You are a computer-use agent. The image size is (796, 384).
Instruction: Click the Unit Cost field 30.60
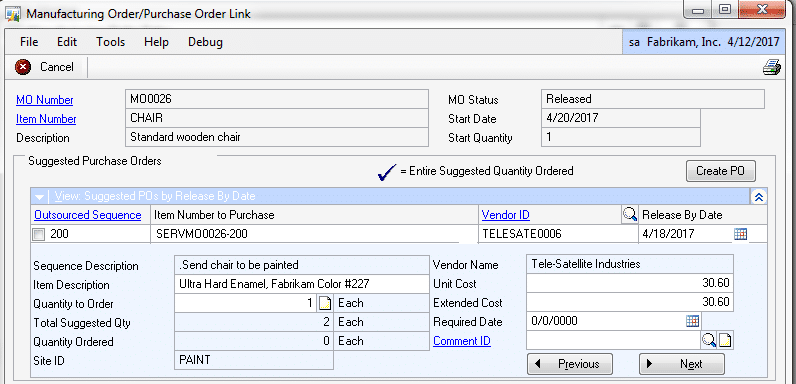pos(630,283)
